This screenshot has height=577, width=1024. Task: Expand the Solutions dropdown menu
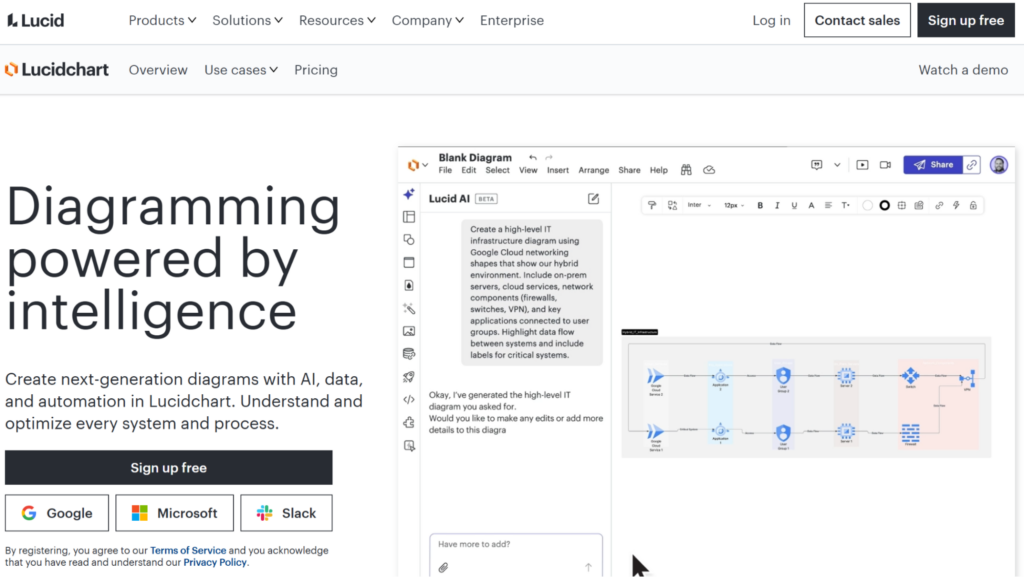(247, 20)
